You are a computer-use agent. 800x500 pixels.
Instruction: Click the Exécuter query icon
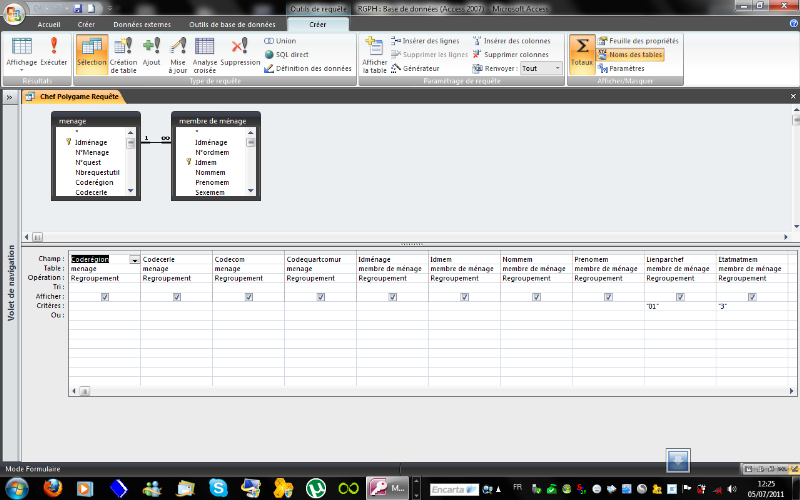coord(53,50)
